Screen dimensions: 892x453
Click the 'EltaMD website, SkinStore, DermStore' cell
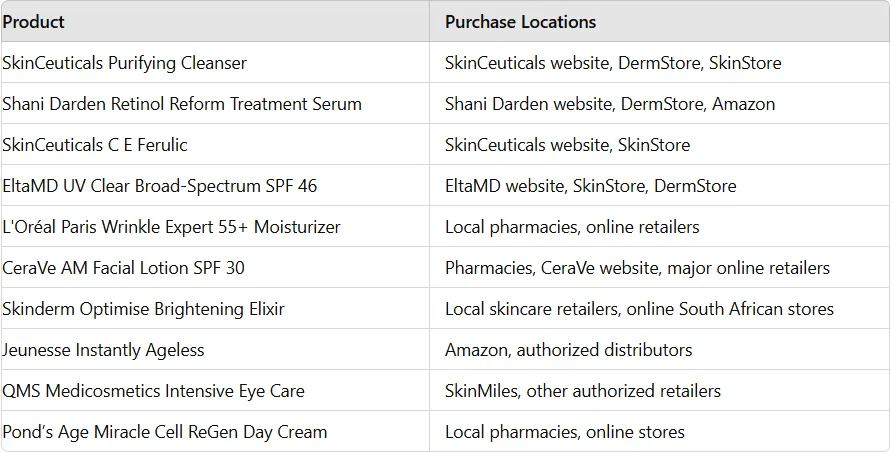pos(590,186)
